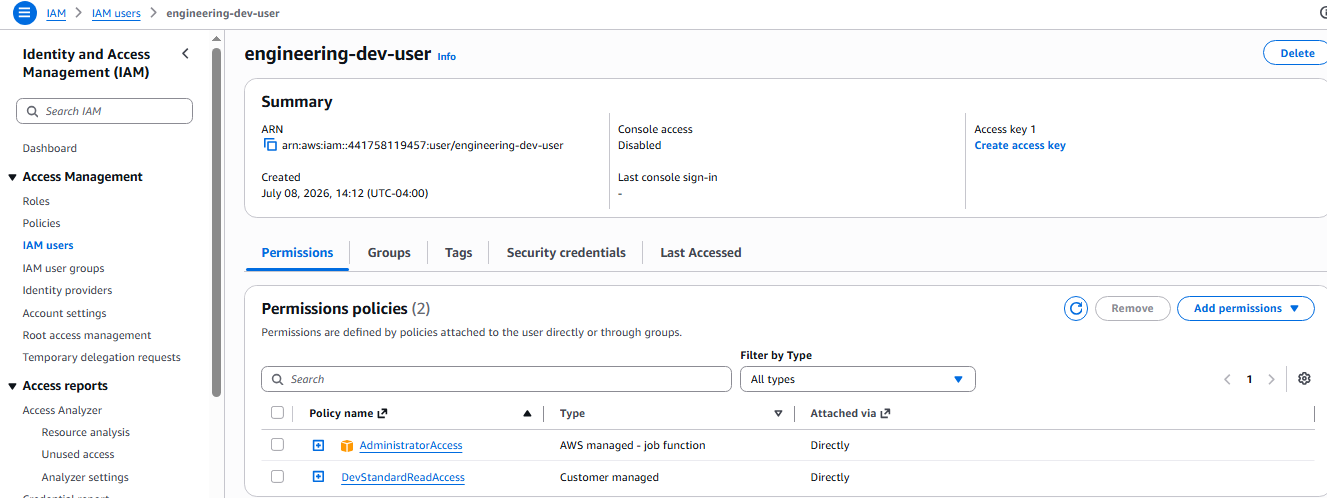Switch to the Permissions tab
The width and height of the screenshot is (1327, 498).
tap(297, 253)
